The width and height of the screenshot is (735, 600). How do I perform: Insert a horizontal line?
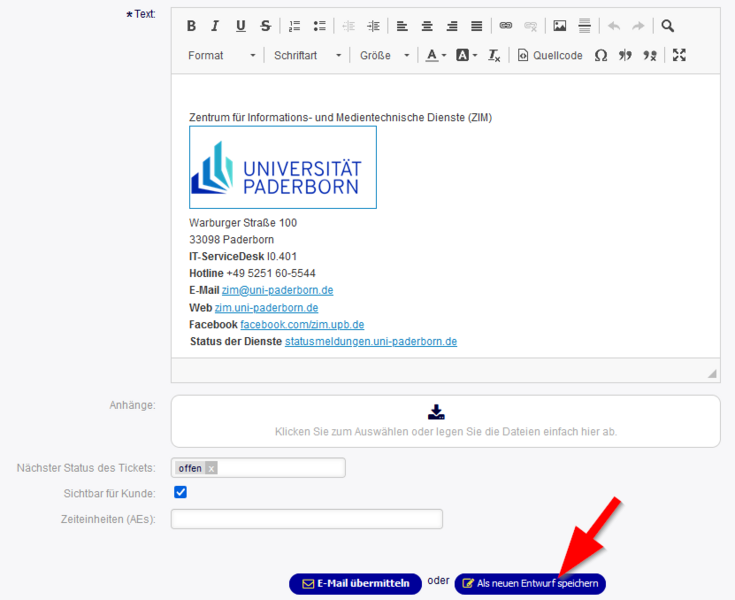click(x=585, y=26)
